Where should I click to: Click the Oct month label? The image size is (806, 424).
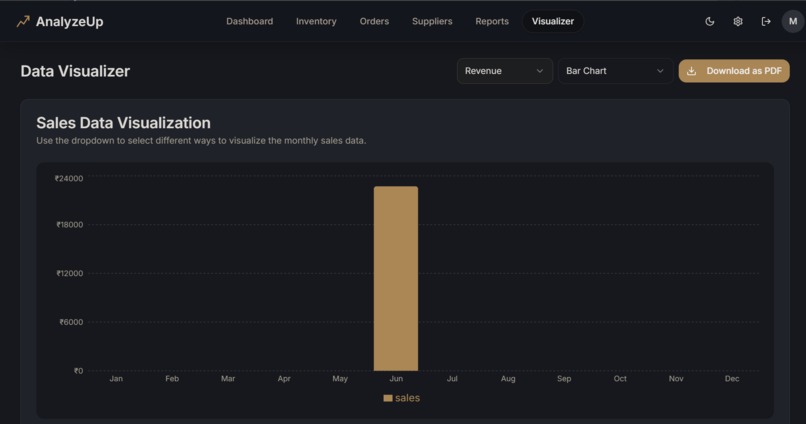pyautogui.click(x=620, y=379)
